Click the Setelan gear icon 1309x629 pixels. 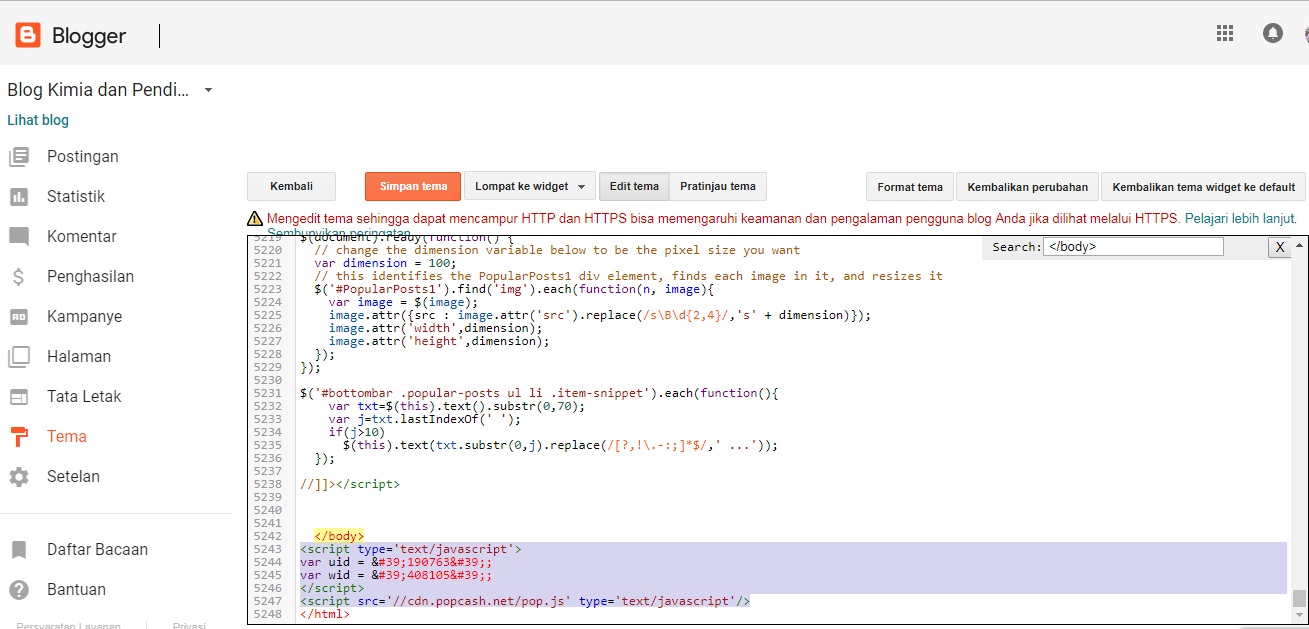19,477
